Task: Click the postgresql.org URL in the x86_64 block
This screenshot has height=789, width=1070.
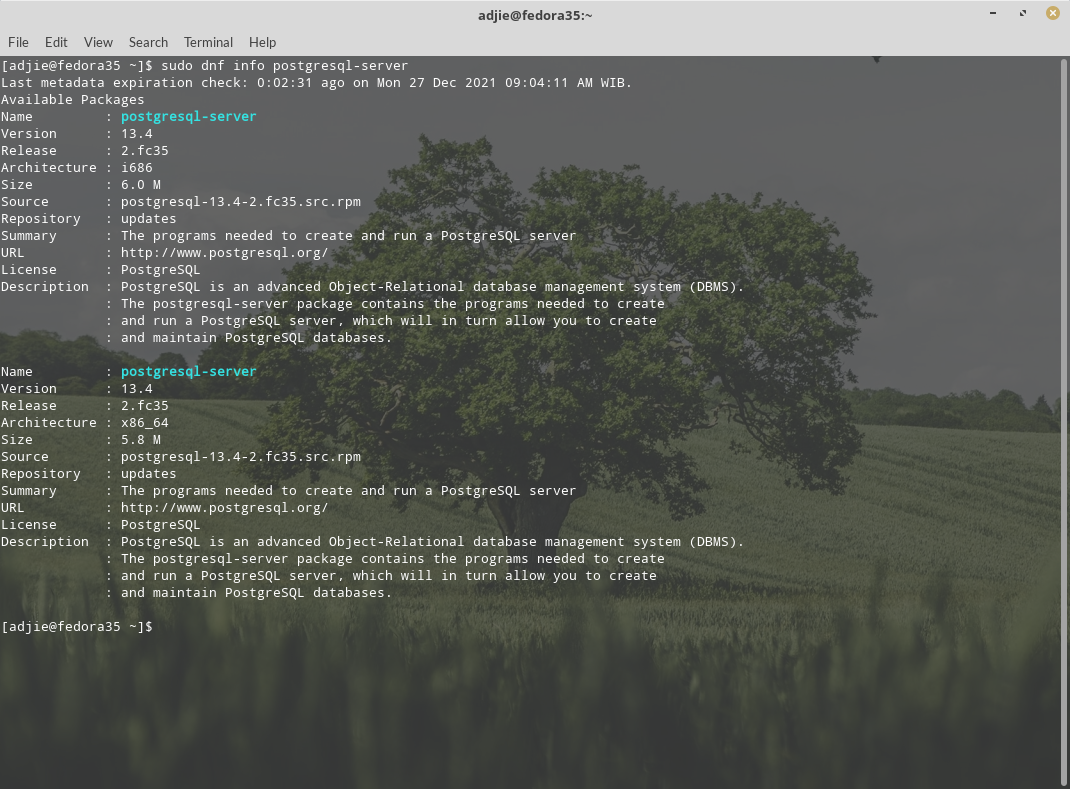Action: pyautogui.click(x=225, y=508)
